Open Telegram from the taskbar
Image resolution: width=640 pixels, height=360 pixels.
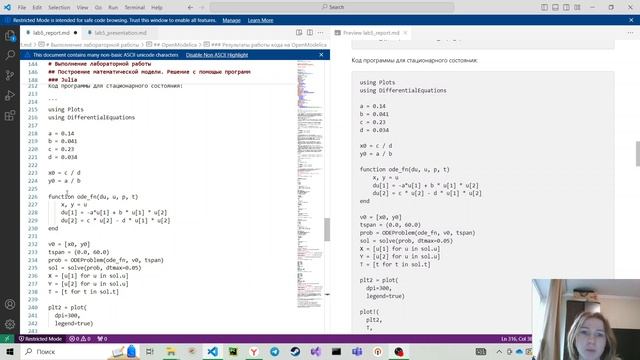point(274,351)
